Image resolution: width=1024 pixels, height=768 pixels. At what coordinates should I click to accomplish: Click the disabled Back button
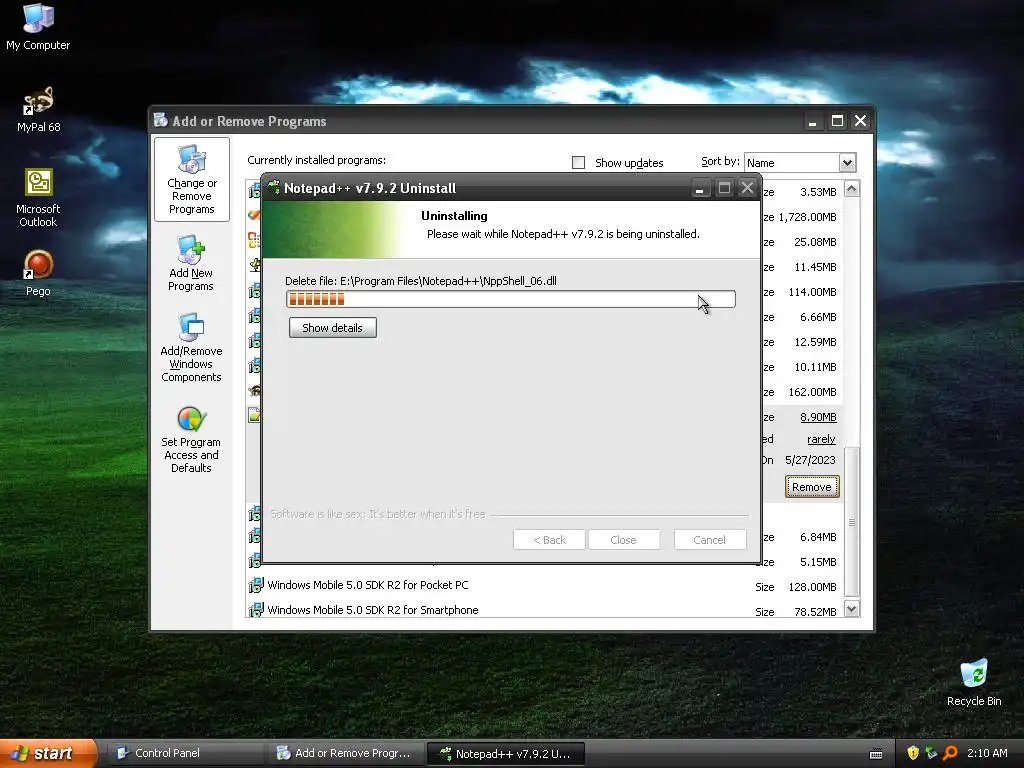click(549, 540)
